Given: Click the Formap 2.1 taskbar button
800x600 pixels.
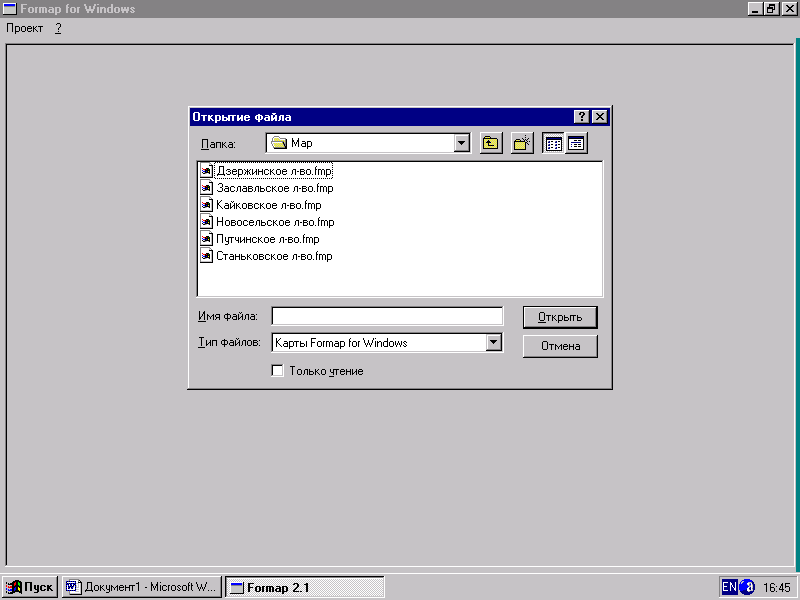Looking at the screenshot, I should click(x=305, y=587).
